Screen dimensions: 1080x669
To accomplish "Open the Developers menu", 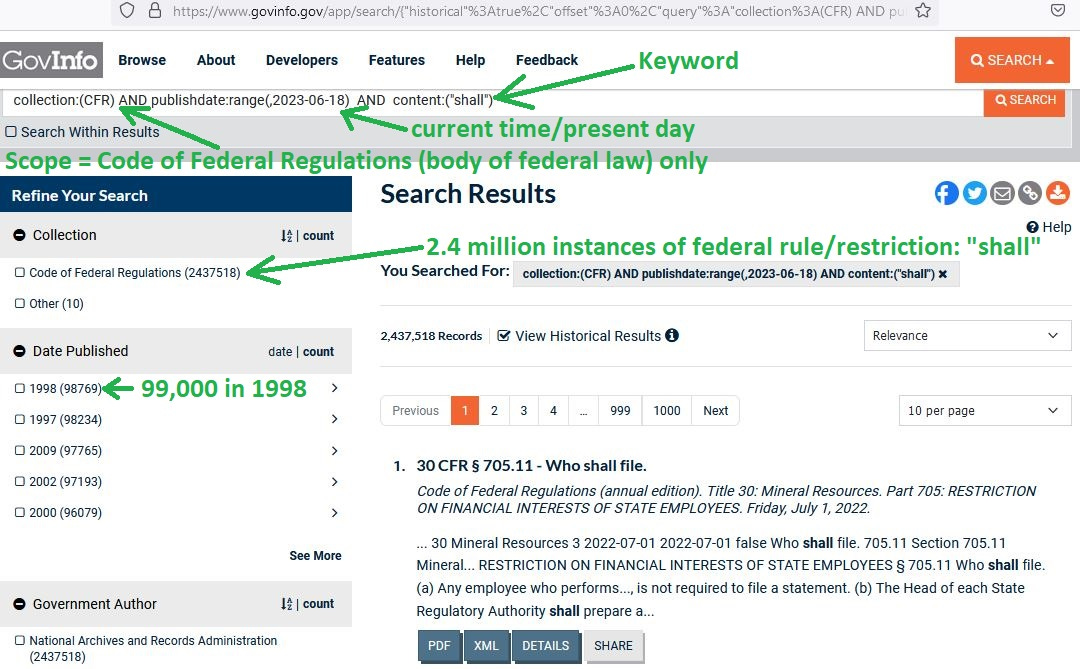I will click(x=302, y=60).
